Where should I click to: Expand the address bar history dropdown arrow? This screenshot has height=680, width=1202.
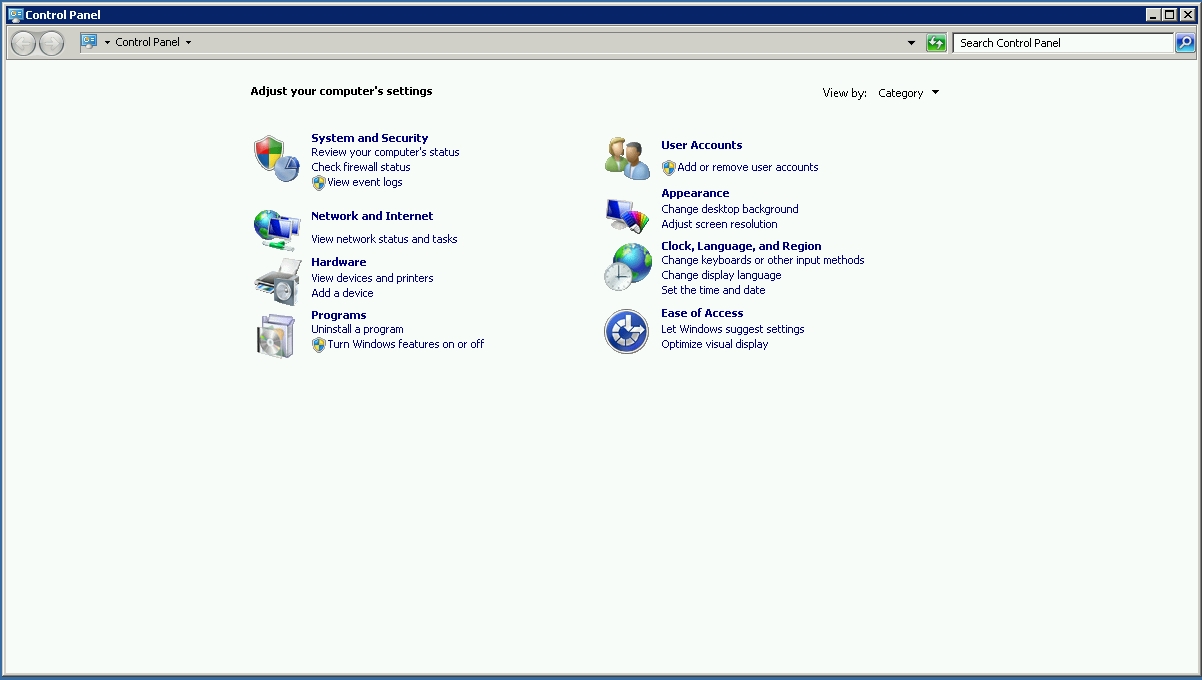(911, 43)
